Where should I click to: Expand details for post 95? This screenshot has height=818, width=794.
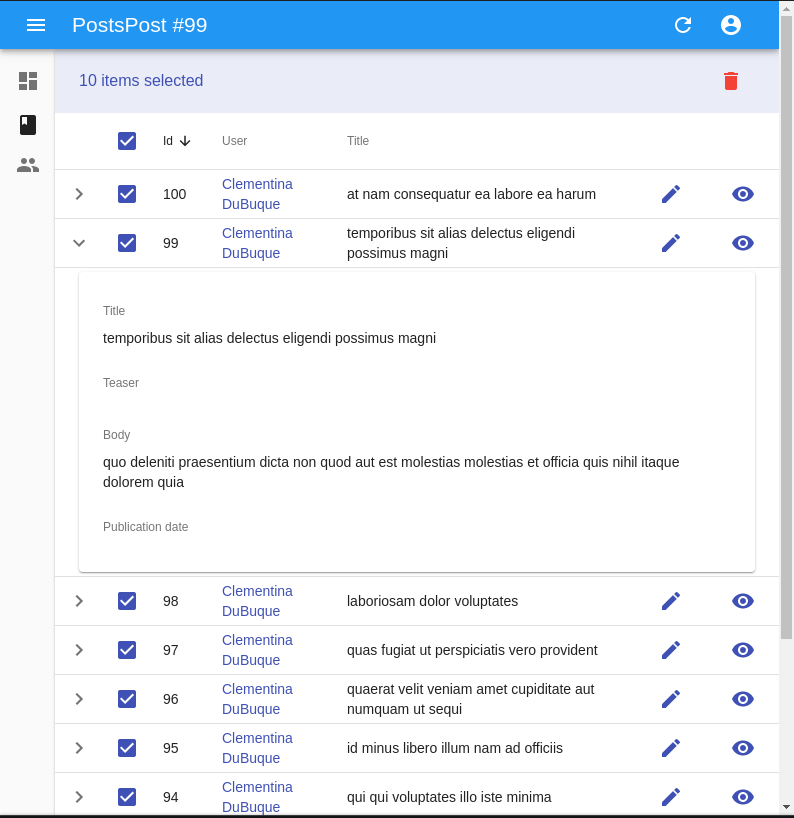pos(79,748)
